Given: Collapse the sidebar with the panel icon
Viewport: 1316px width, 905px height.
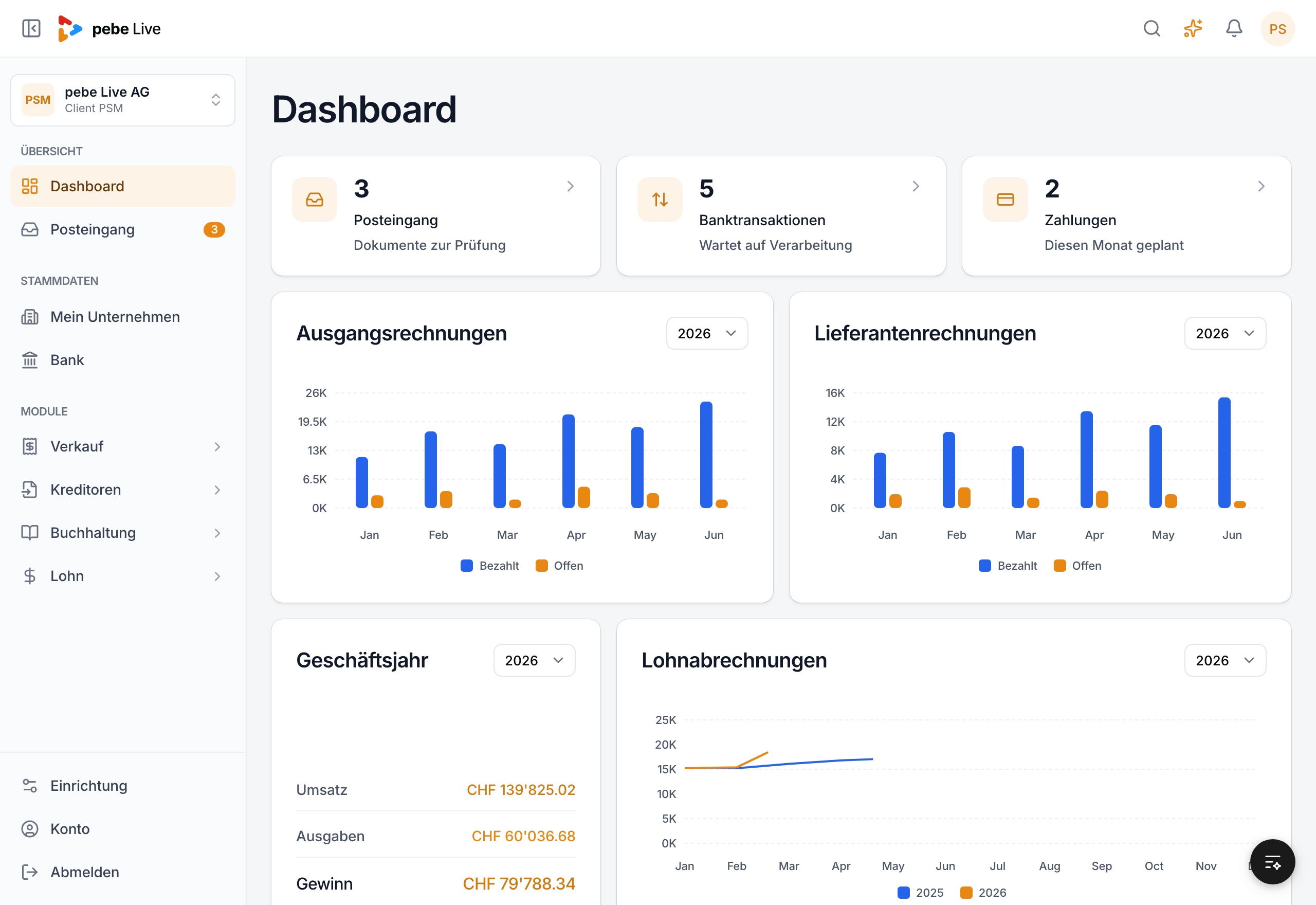Looking at the screenshot, I should pos(31,28).
